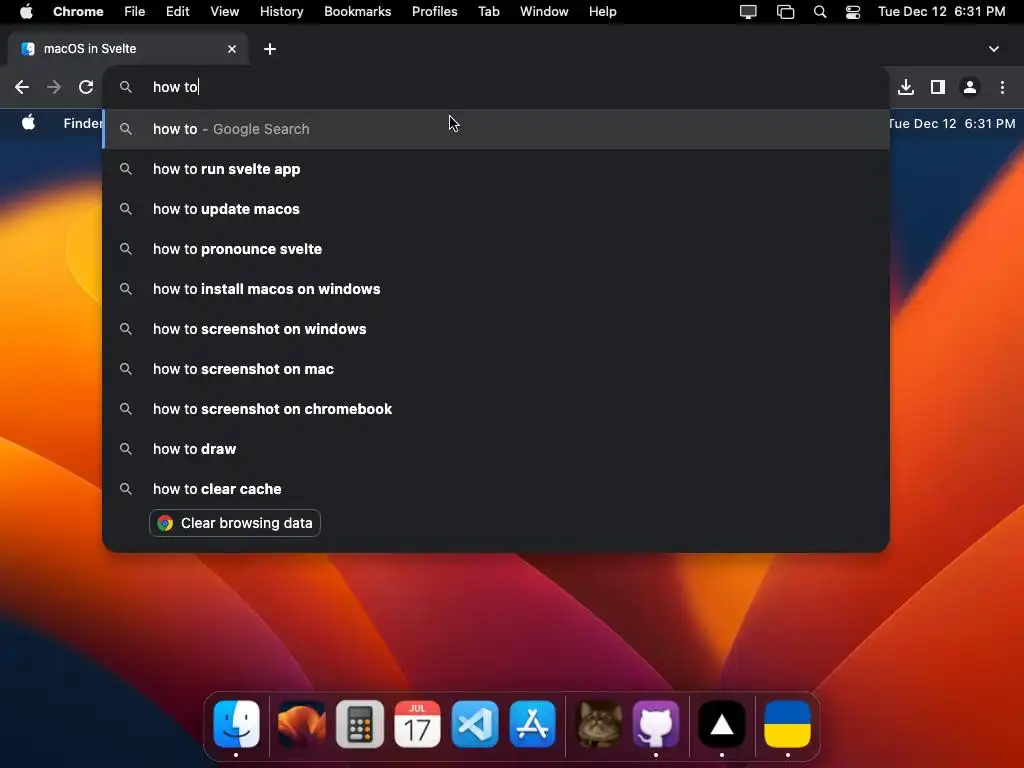
Task: Open the Profiles menu
Action: click(x=434, y=12)
